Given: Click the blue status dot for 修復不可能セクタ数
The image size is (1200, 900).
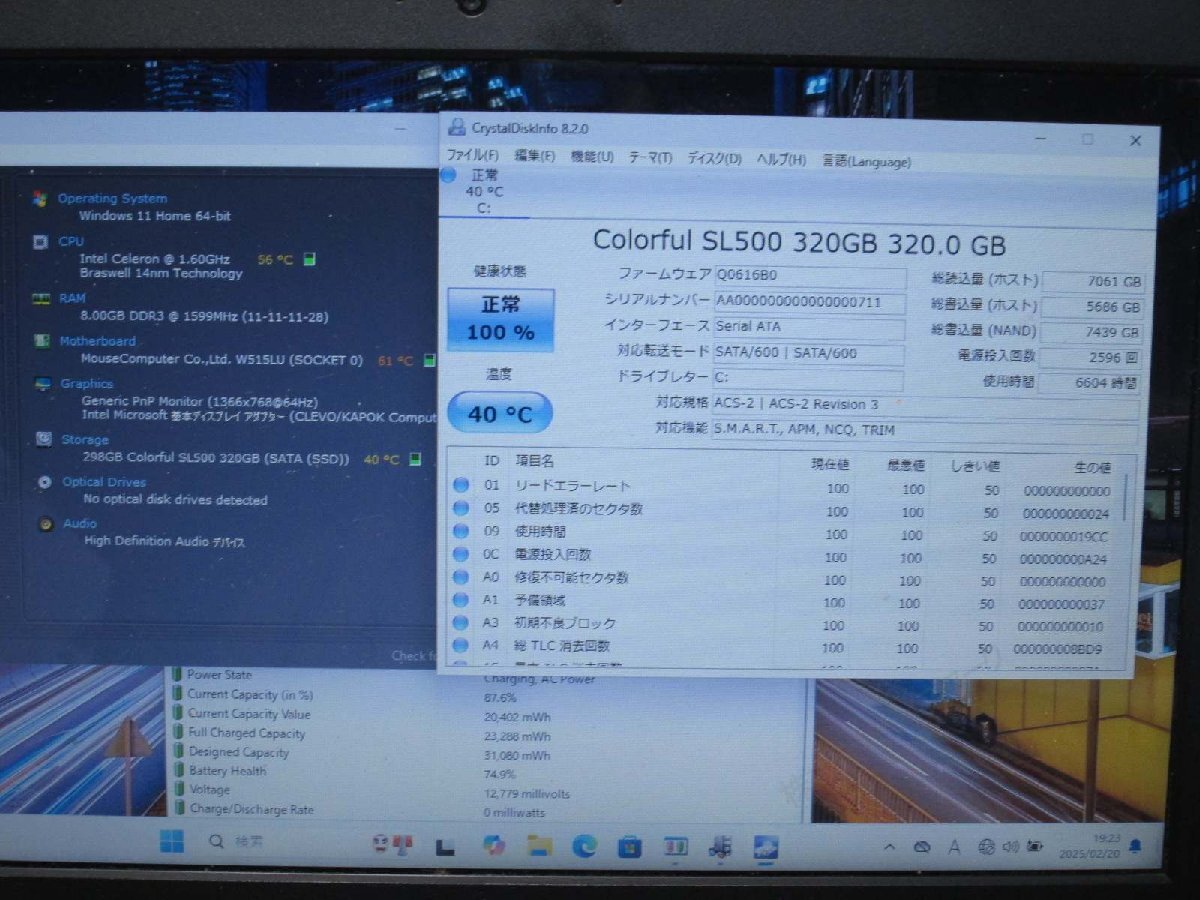Looking at the screenshot, I should tap(461, 577).
